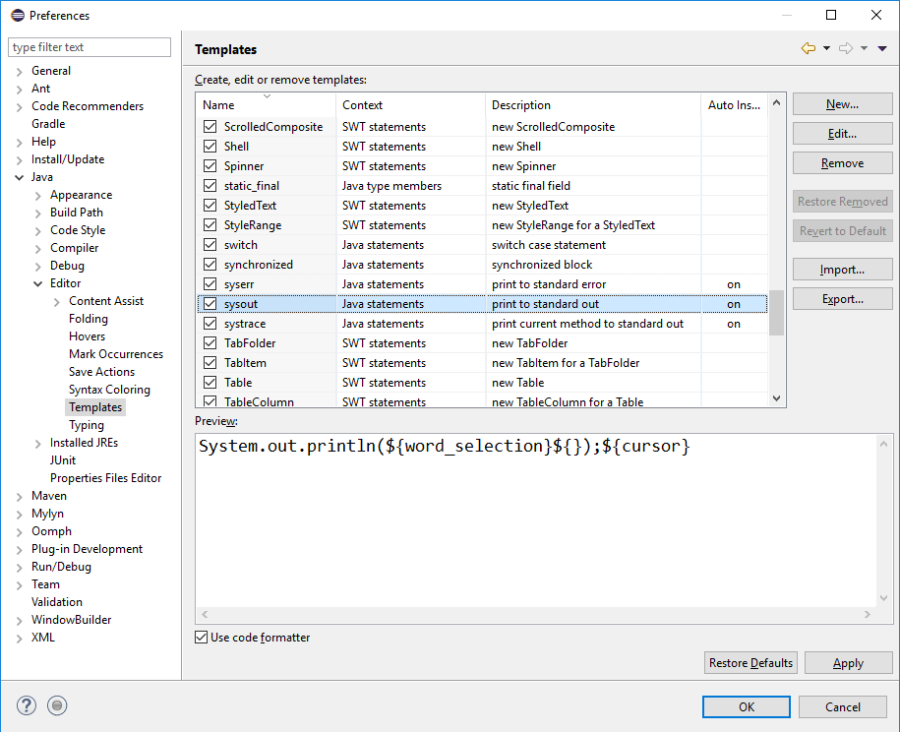This screenshot has width=900, height=732.
Task: Click the help question mark icon
Action: (x=27, y=706)
